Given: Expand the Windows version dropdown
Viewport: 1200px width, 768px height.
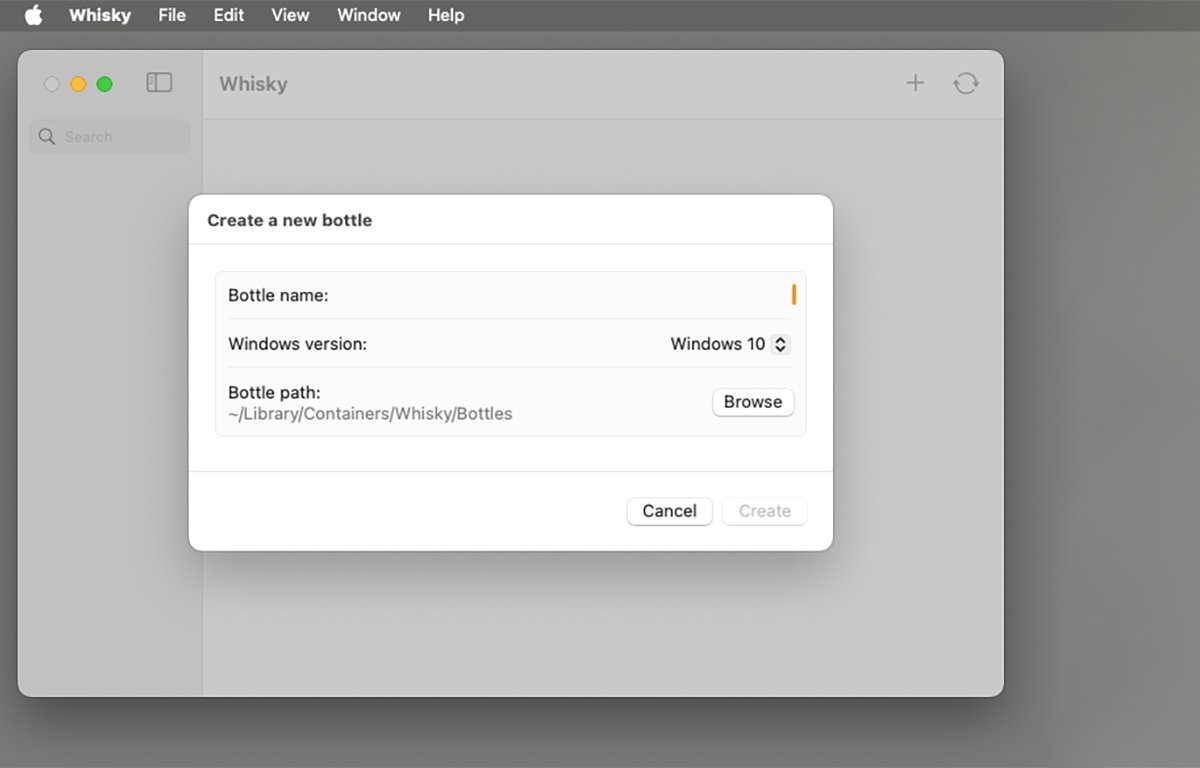Looking at the screenshot, I should pyautogui.click(x=730, y=344).
